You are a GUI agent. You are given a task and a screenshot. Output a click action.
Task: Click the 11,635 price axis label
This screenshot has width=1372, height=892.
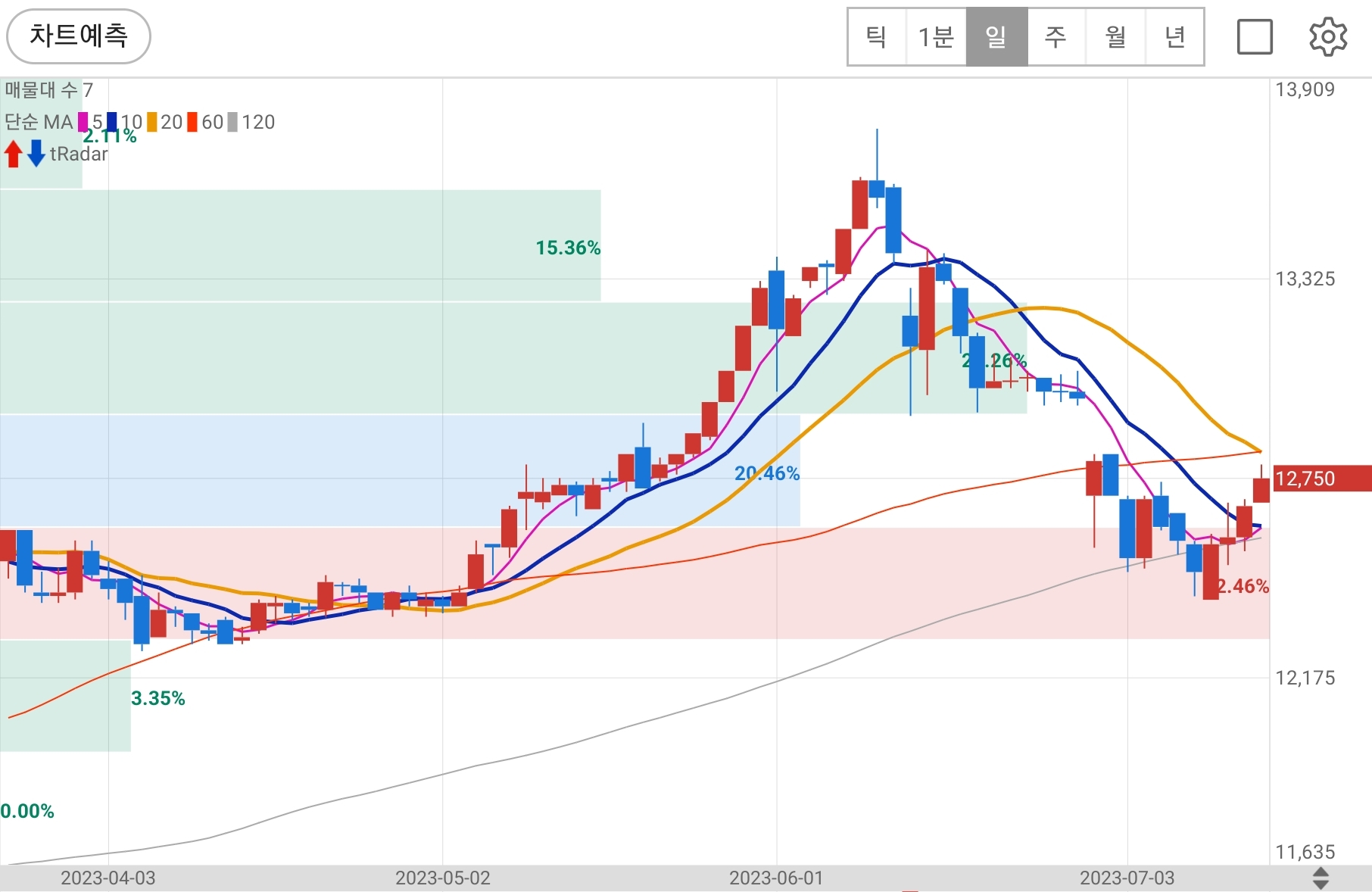click(1305, 852)
